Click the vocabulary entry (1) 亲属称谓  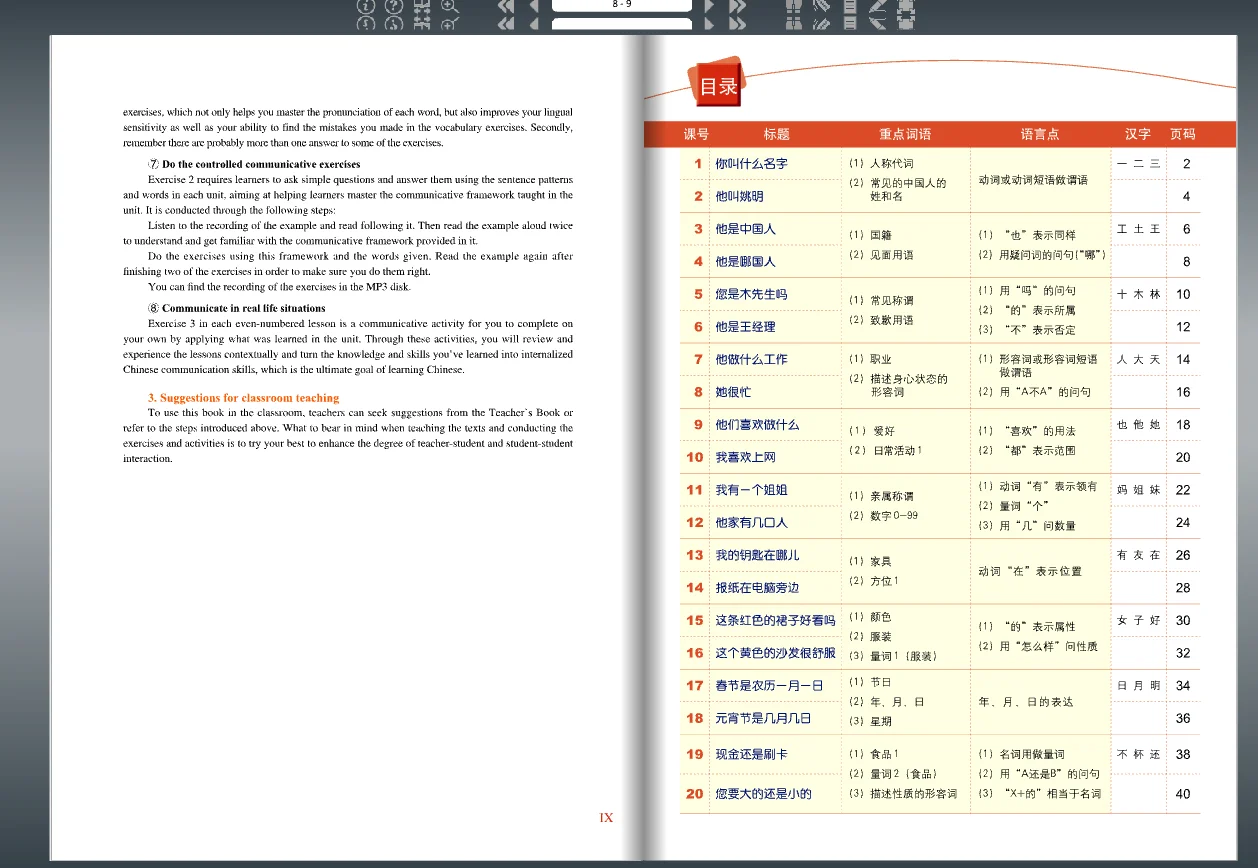tap(881, 496)
